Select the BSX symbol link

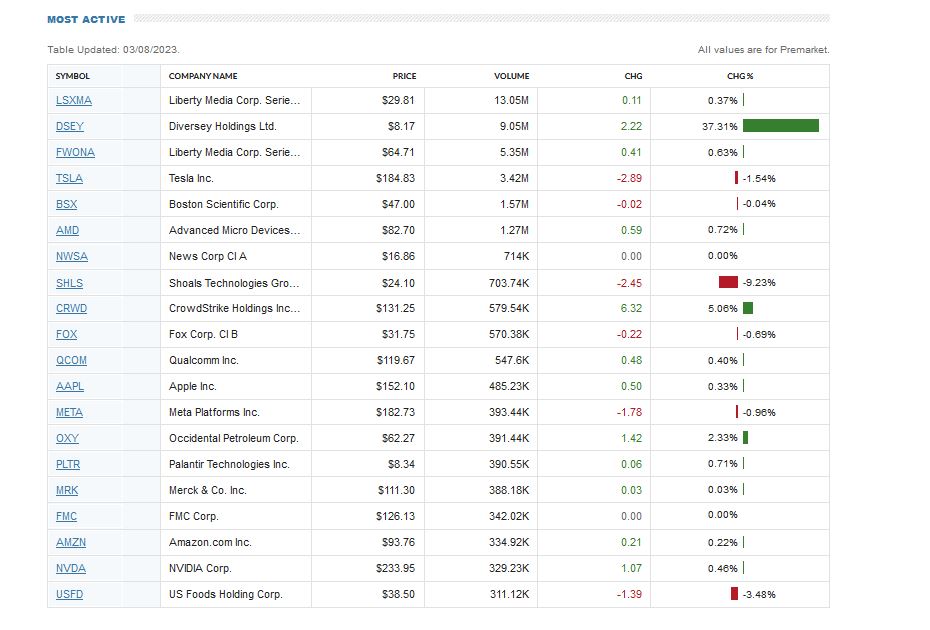pos(67,204)
